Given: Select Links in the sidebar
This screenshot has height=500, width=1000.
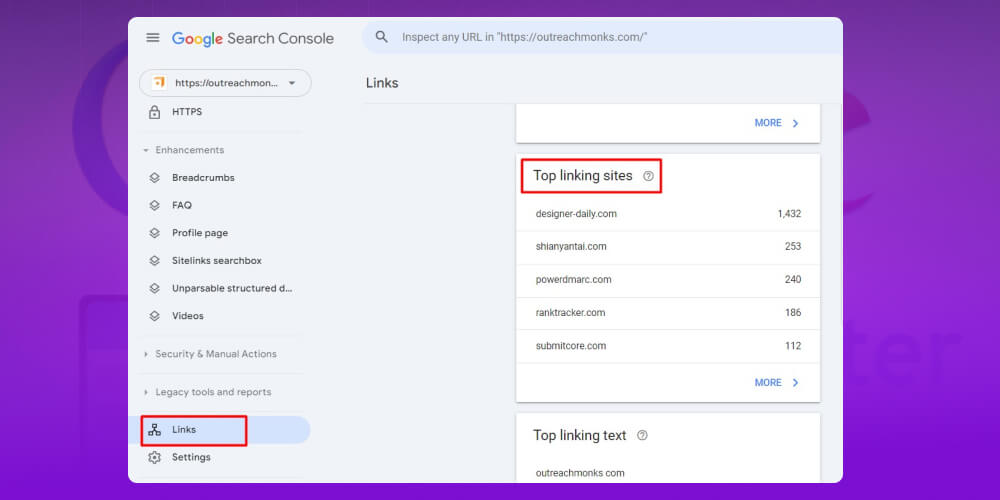Looking at the screenshot, I should click(219, 430).
